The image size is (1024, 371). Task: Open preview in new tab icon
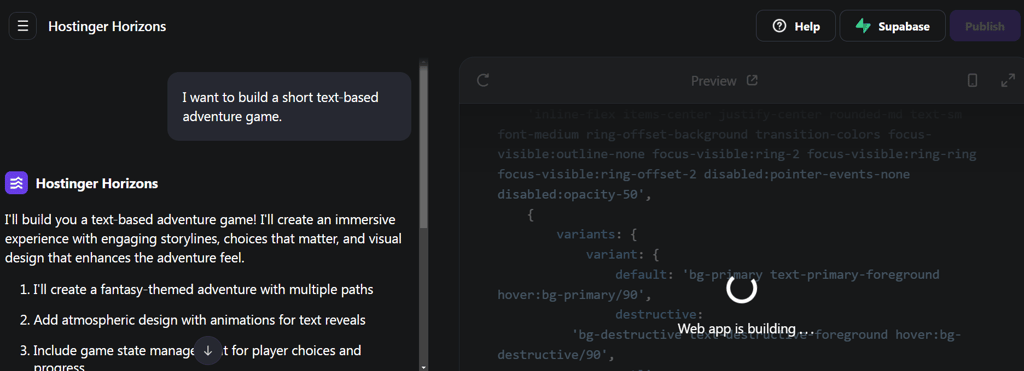[752, 80]
